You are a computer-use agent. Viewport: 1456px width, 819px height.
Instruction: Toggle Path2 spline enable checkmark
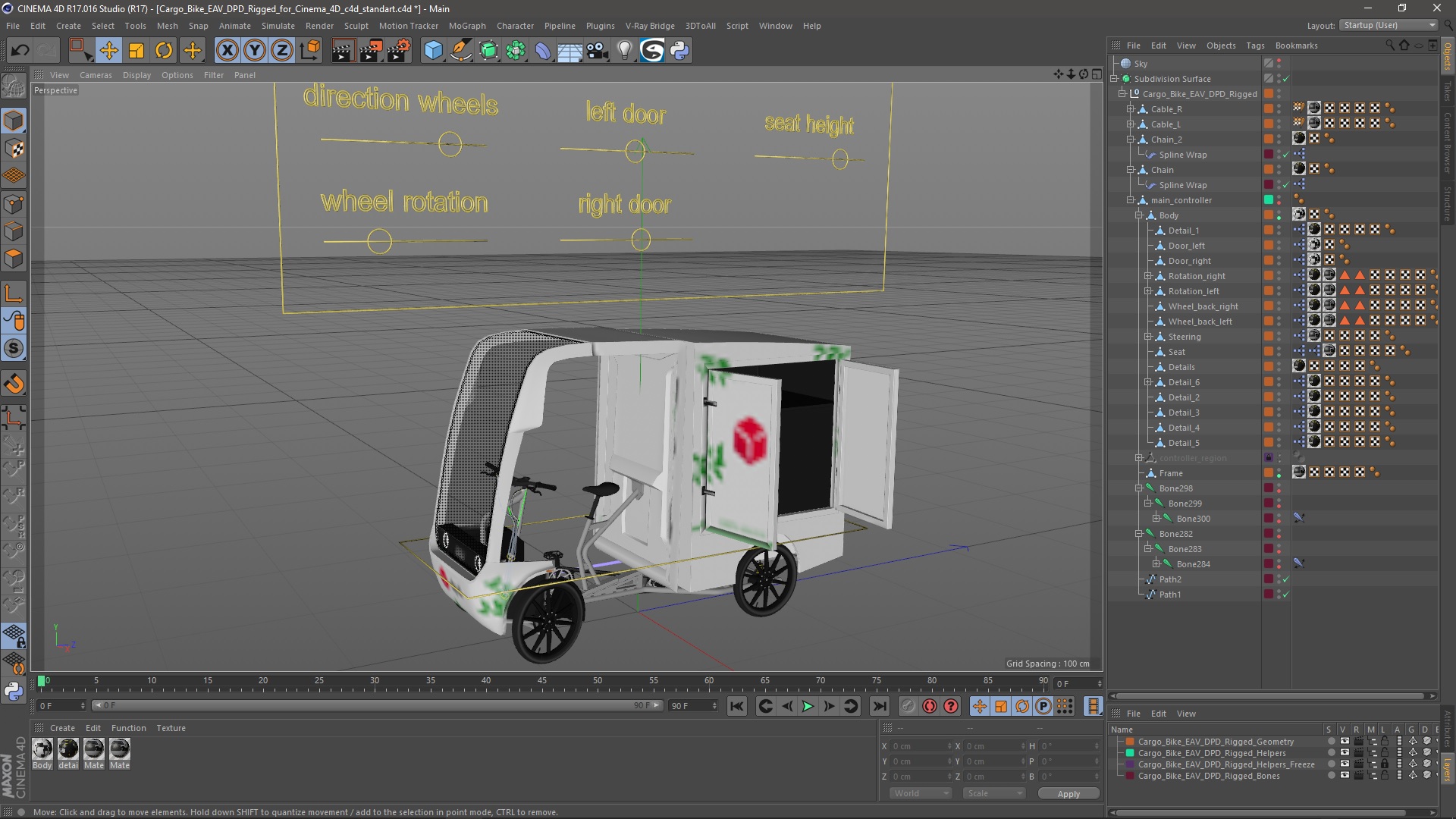point(1286,579)
